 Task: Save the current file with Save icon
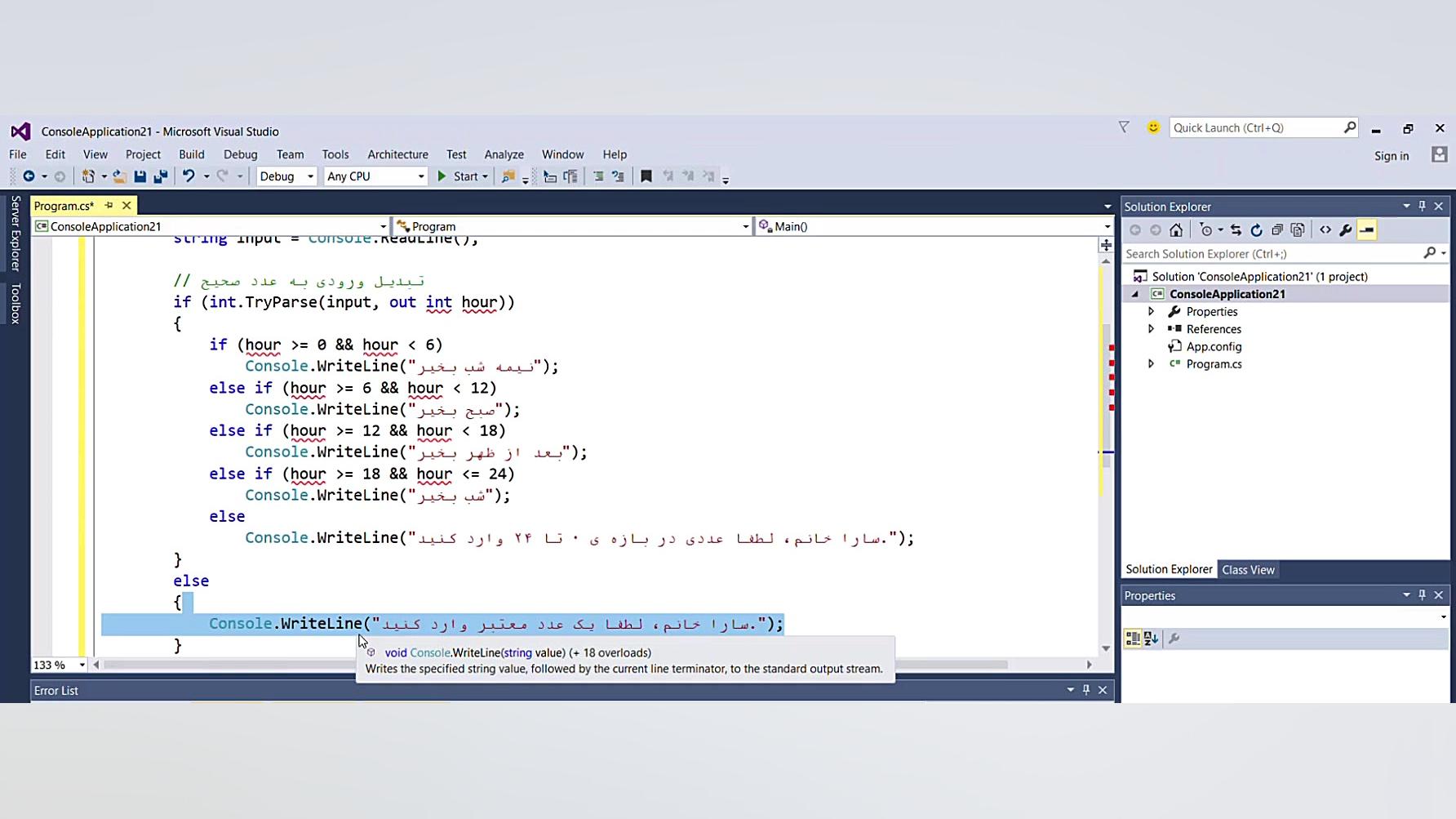click(x=140, y=176)
